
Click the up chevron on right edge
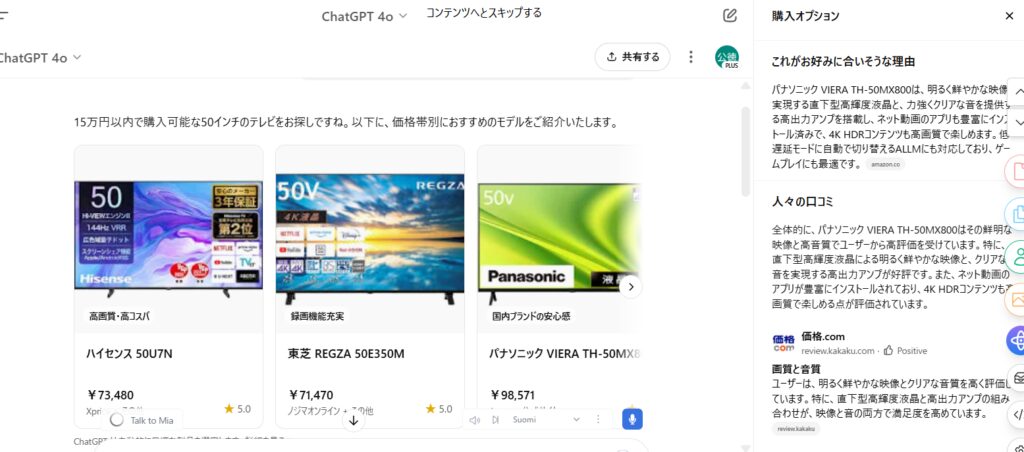1017,92
